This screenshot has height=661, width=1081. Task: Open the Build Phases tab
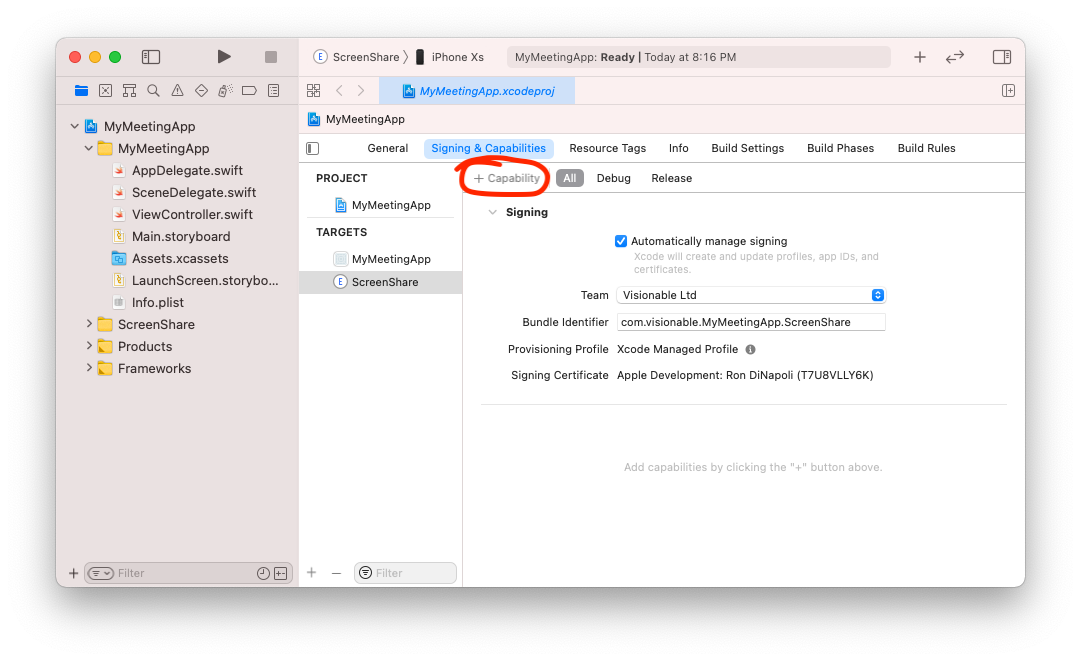[x=840, y=148]
